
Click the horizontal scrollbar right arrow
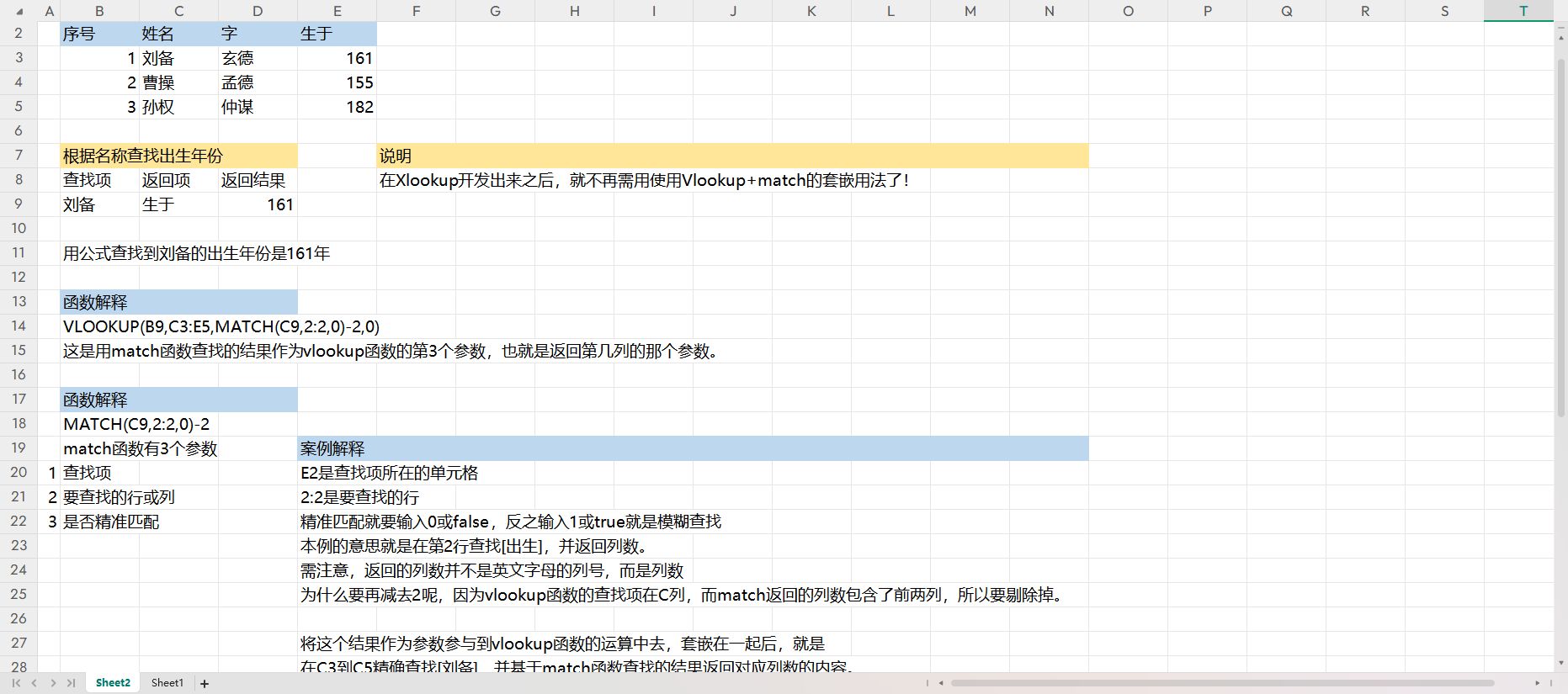point(1537,683)
